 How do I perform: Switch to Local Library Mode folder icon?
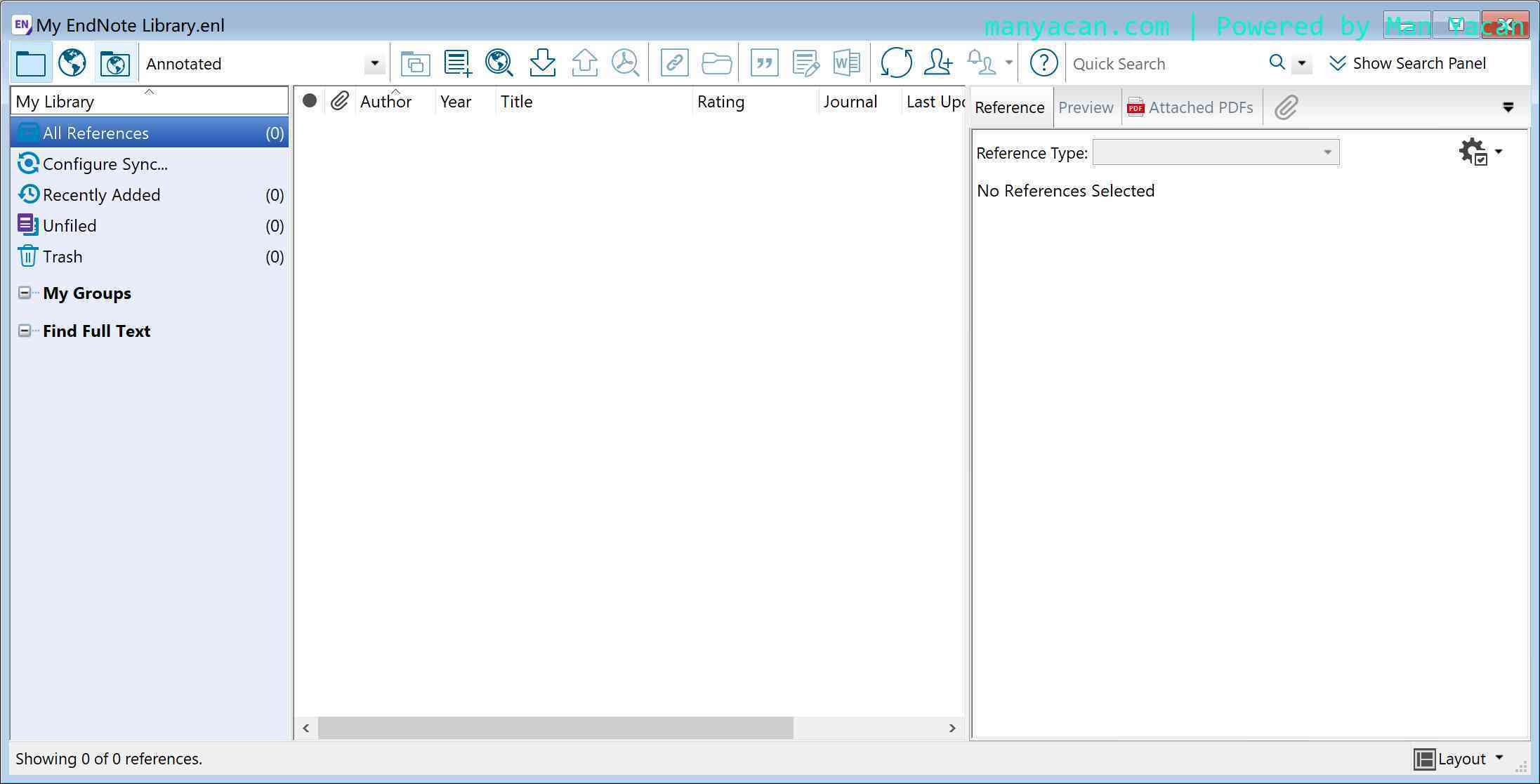(31, 63)
